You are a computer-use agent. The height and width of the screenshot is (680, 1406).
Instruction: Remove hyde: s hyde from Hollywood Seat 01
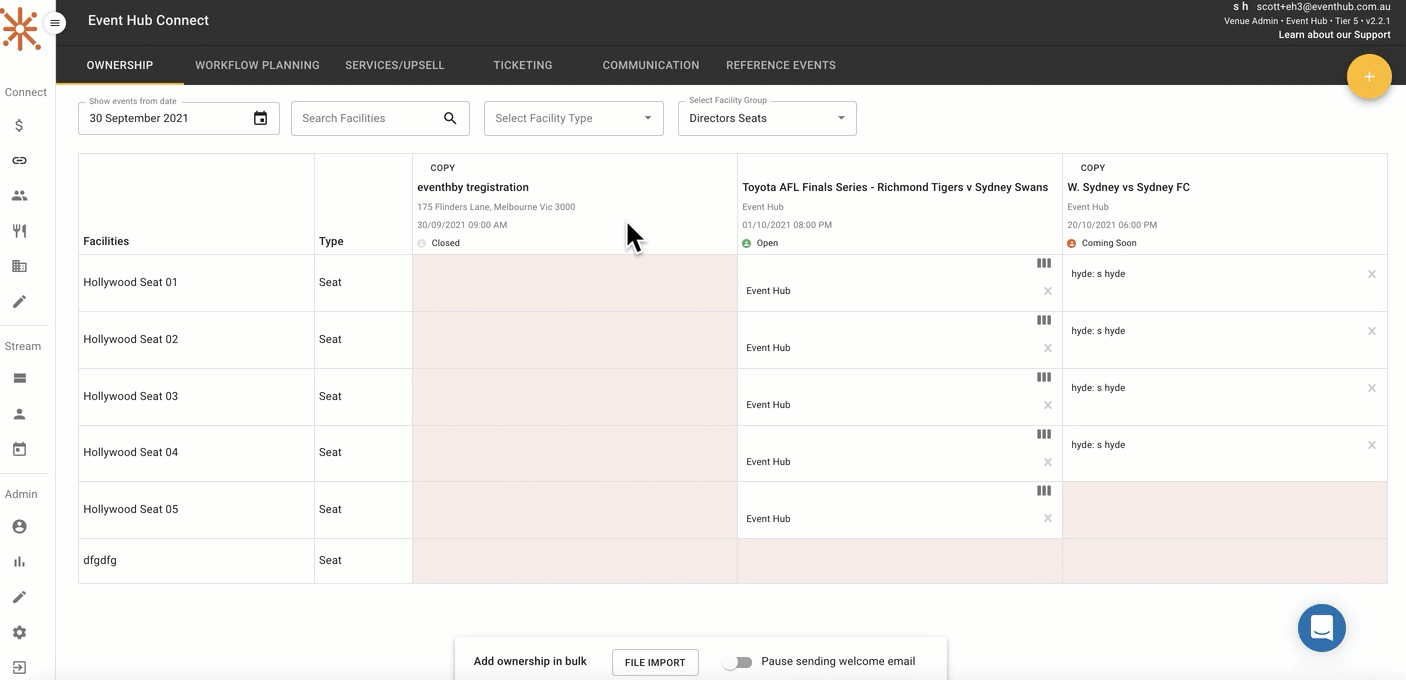tap(1372, 274)
